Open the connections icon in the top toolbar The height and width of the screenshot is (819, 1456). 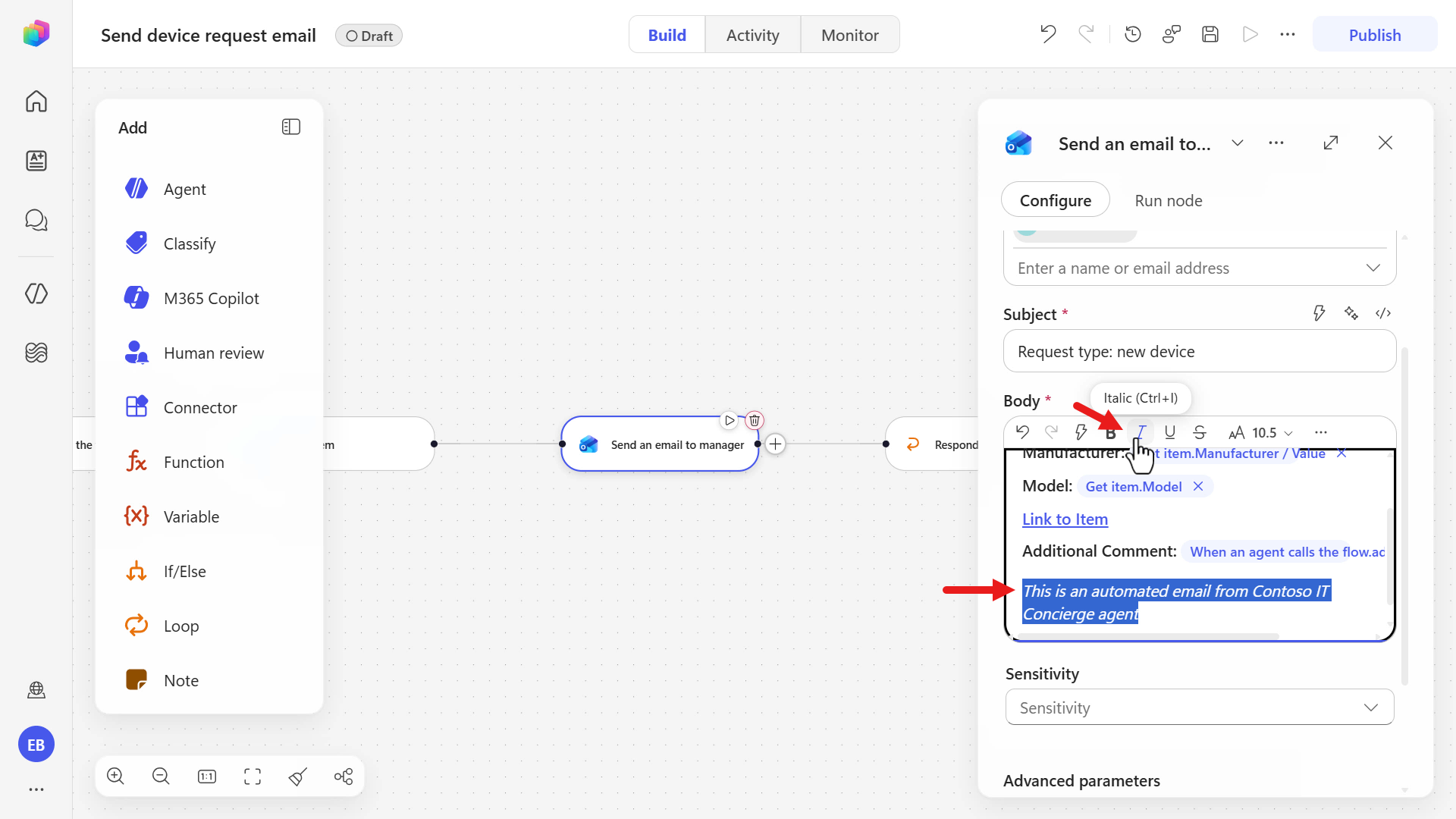tap(1172, 34)
